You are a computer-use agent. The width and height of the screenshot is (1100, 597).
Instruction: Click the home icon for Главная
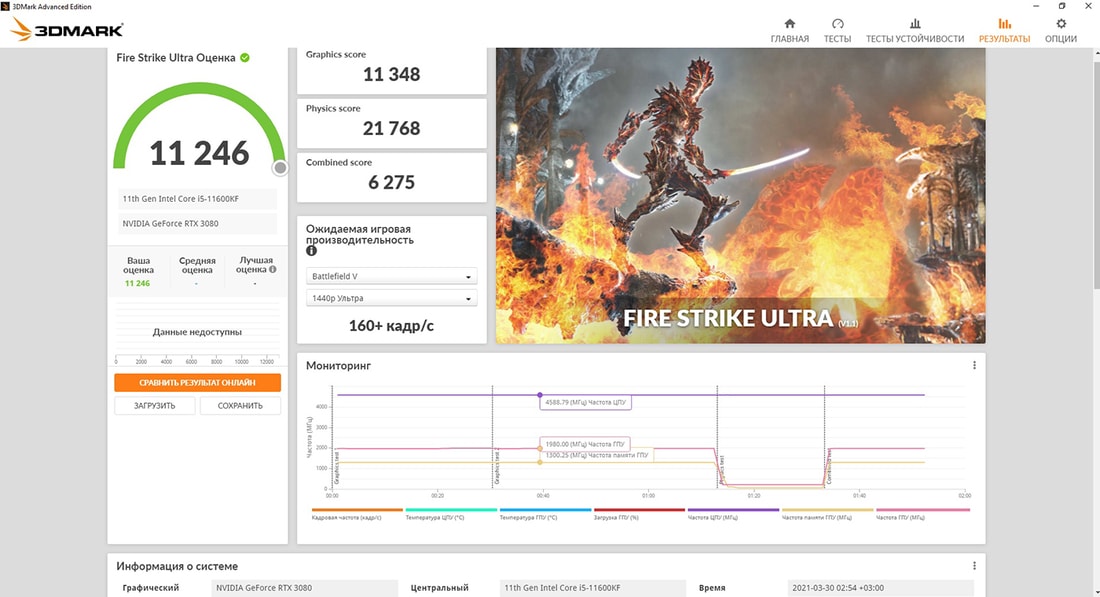coord(789,24)
